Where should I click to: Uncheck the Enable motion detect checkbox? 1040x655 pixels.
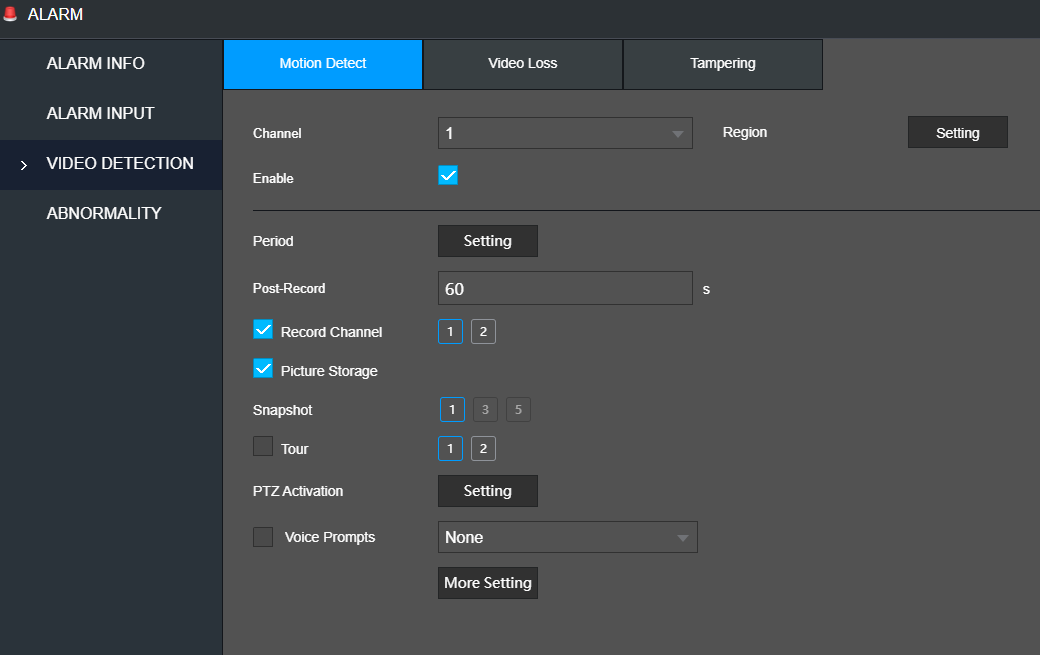tap(448, 176)
